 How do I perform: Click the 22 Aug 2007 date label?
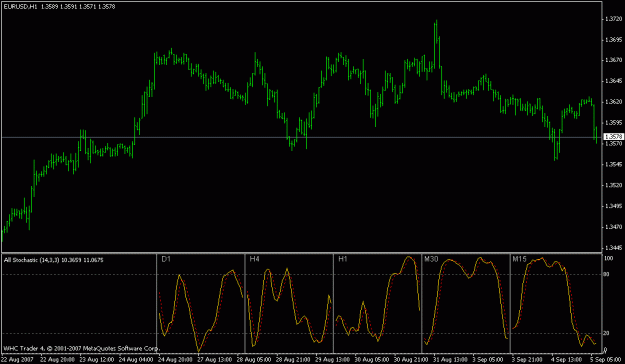point(17,360)
